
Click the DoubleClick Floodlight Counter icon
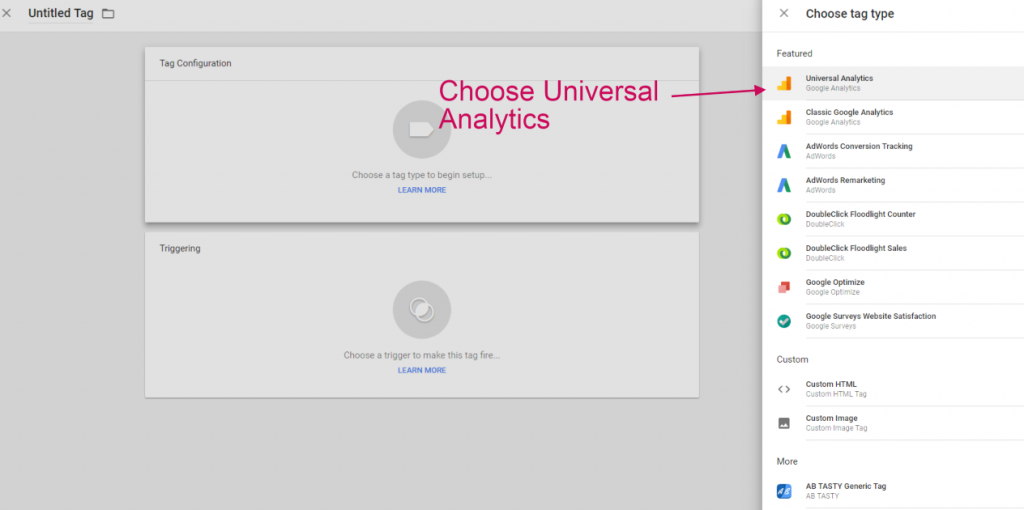[784, 219]
